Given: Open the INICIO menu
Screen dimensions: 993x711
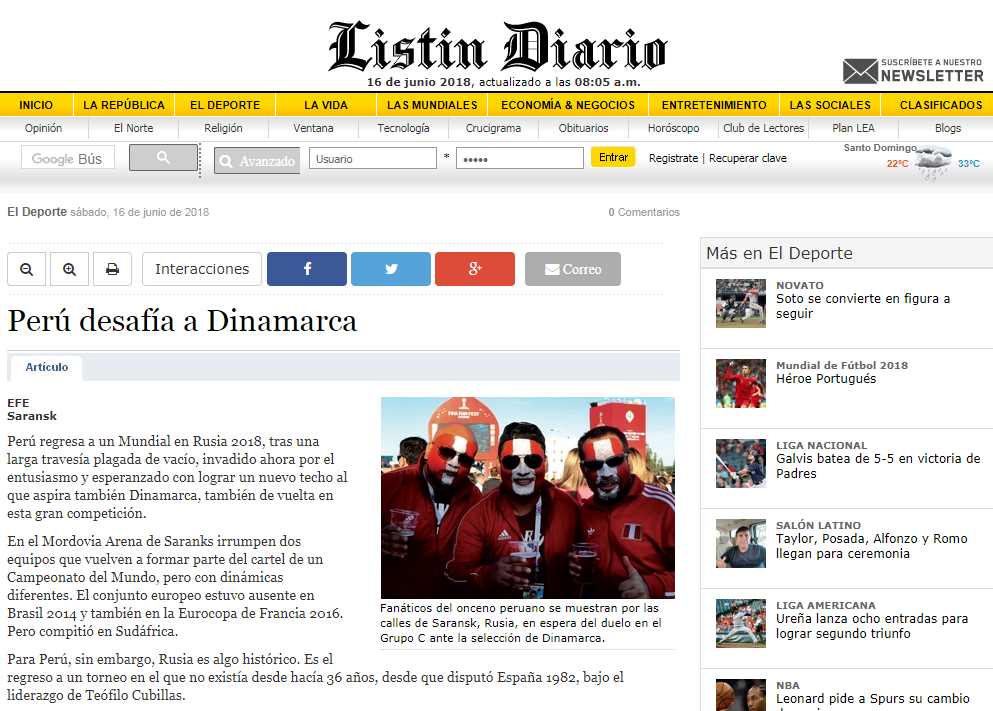Looking at the screenshot, I should click(x=36, y=105).
